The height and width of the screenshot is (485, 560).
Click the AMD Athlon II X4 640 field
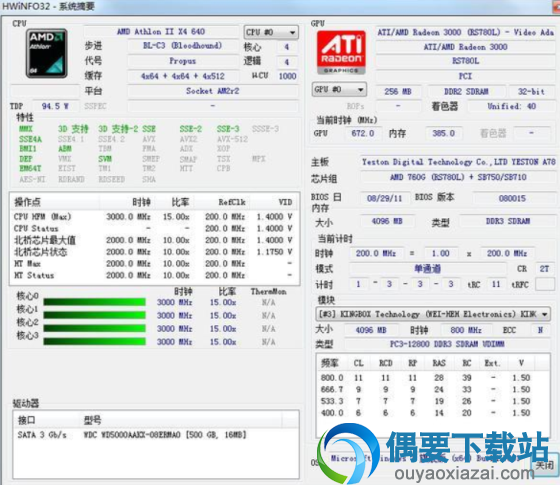coord(161,32)
